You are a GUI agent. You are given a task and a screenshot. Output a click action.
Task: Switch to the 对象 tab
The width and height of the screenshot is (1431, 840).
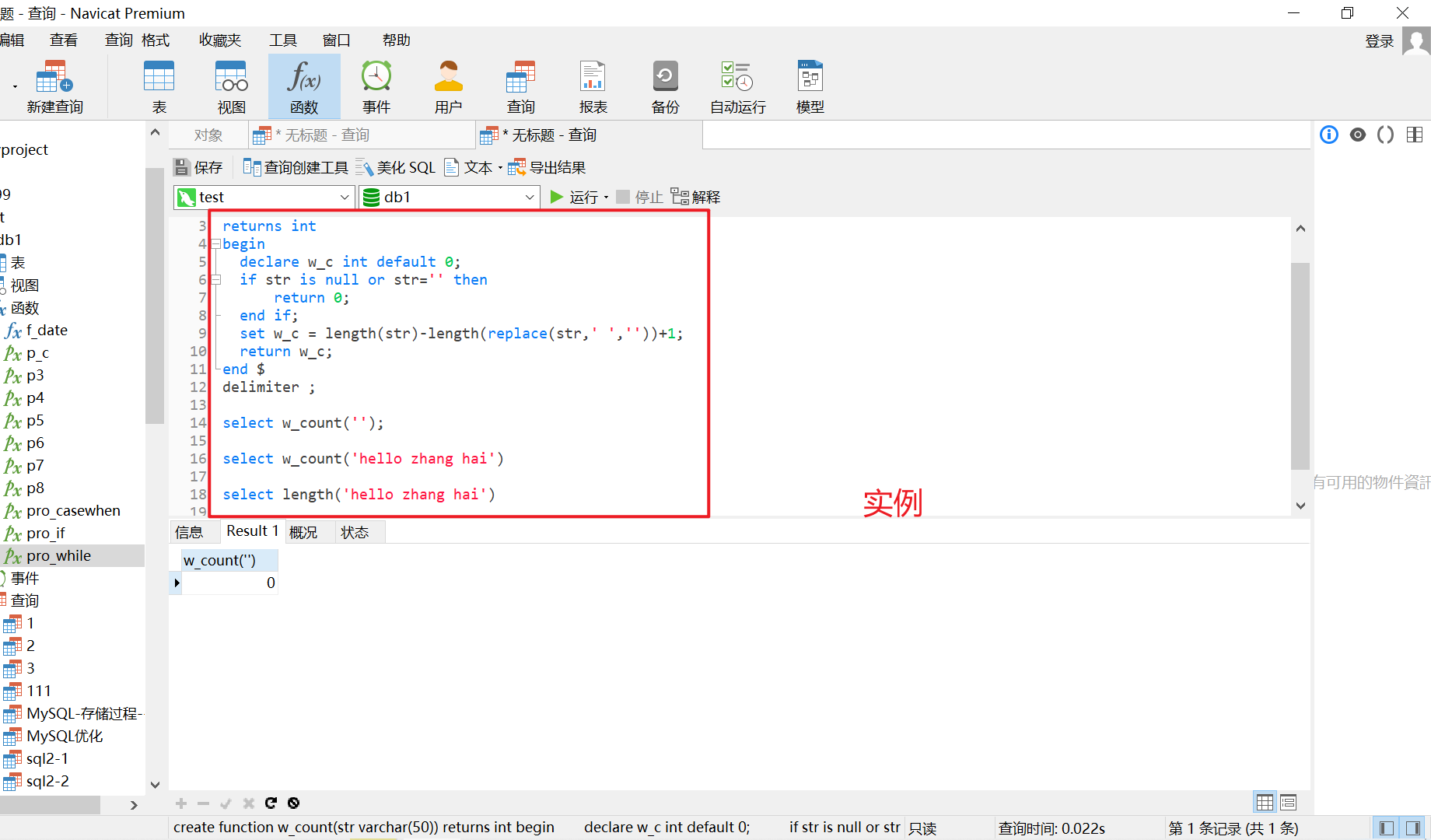tap(208, 135)
